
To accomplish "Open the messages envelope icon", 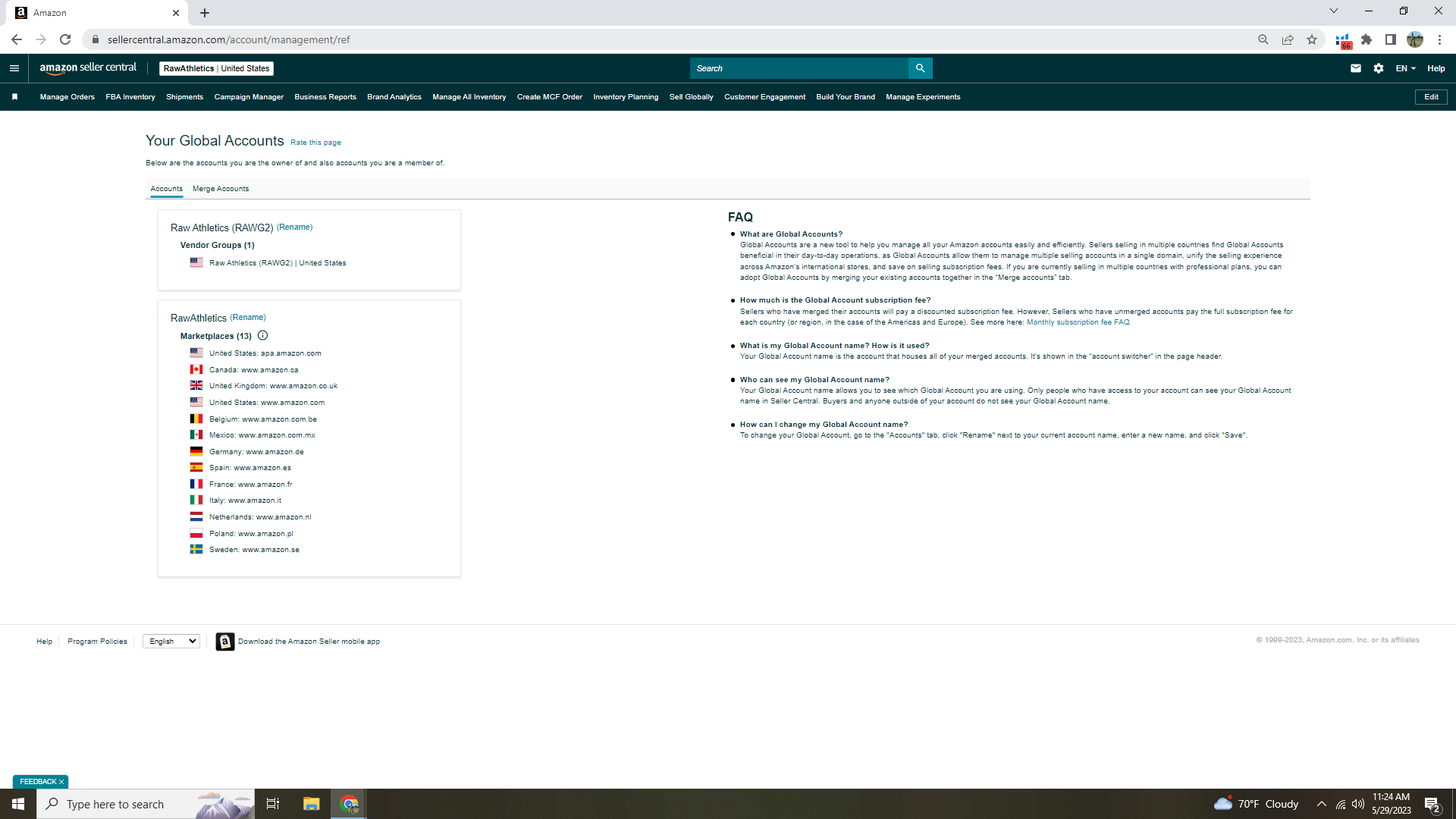I will 1356,68.
